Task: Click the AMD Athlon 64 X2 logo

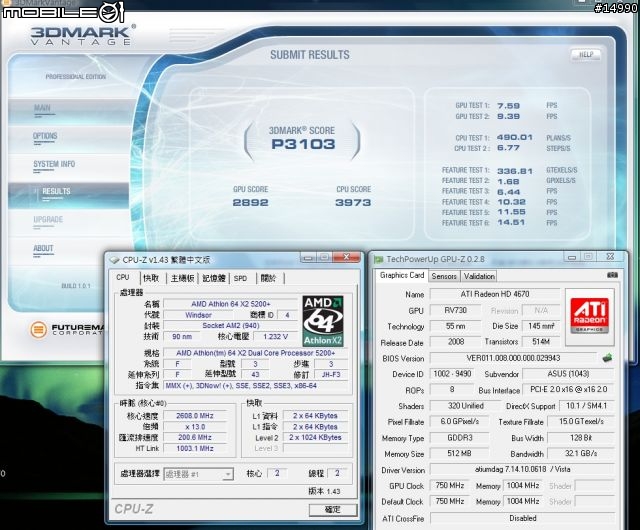Action: (x=323, y=321)
